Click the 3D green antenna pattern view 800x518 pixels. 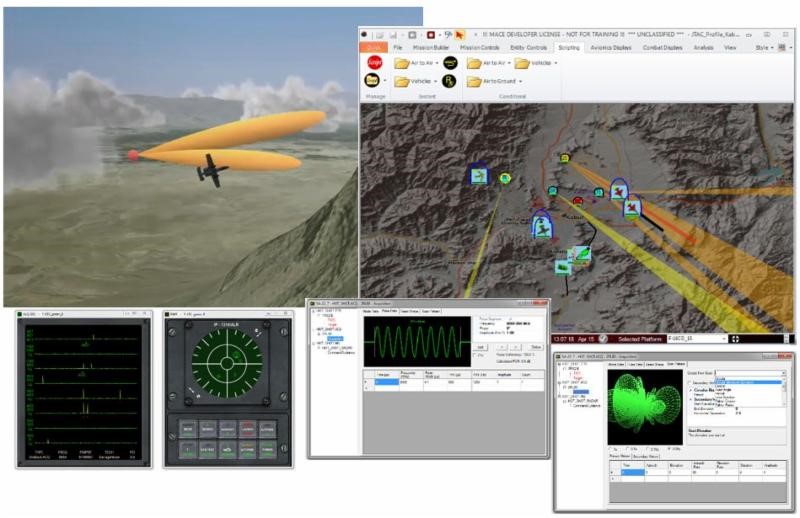[645, 407]
